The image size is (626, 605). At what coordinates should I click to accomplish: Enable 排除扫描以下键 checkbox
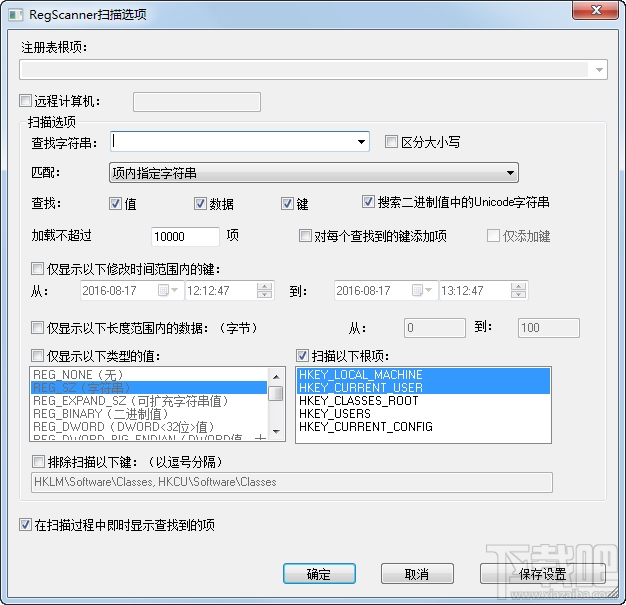[38, 462]
